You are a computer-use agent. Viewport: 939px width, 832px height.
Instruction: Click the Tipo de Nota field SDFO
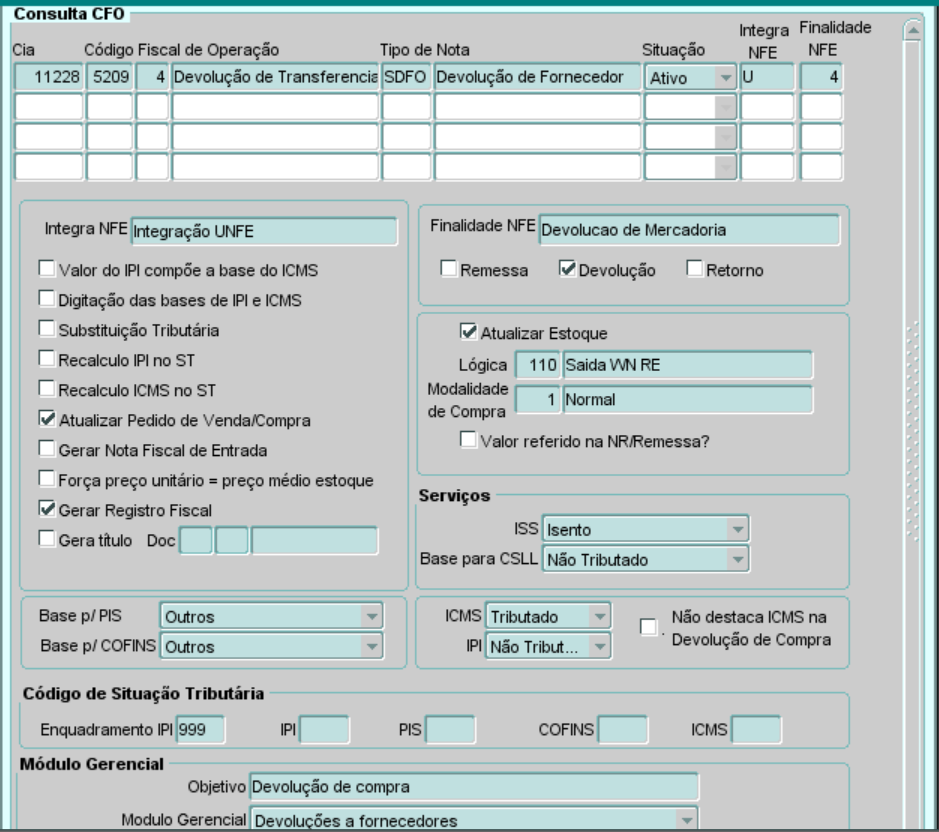(406, 77)
